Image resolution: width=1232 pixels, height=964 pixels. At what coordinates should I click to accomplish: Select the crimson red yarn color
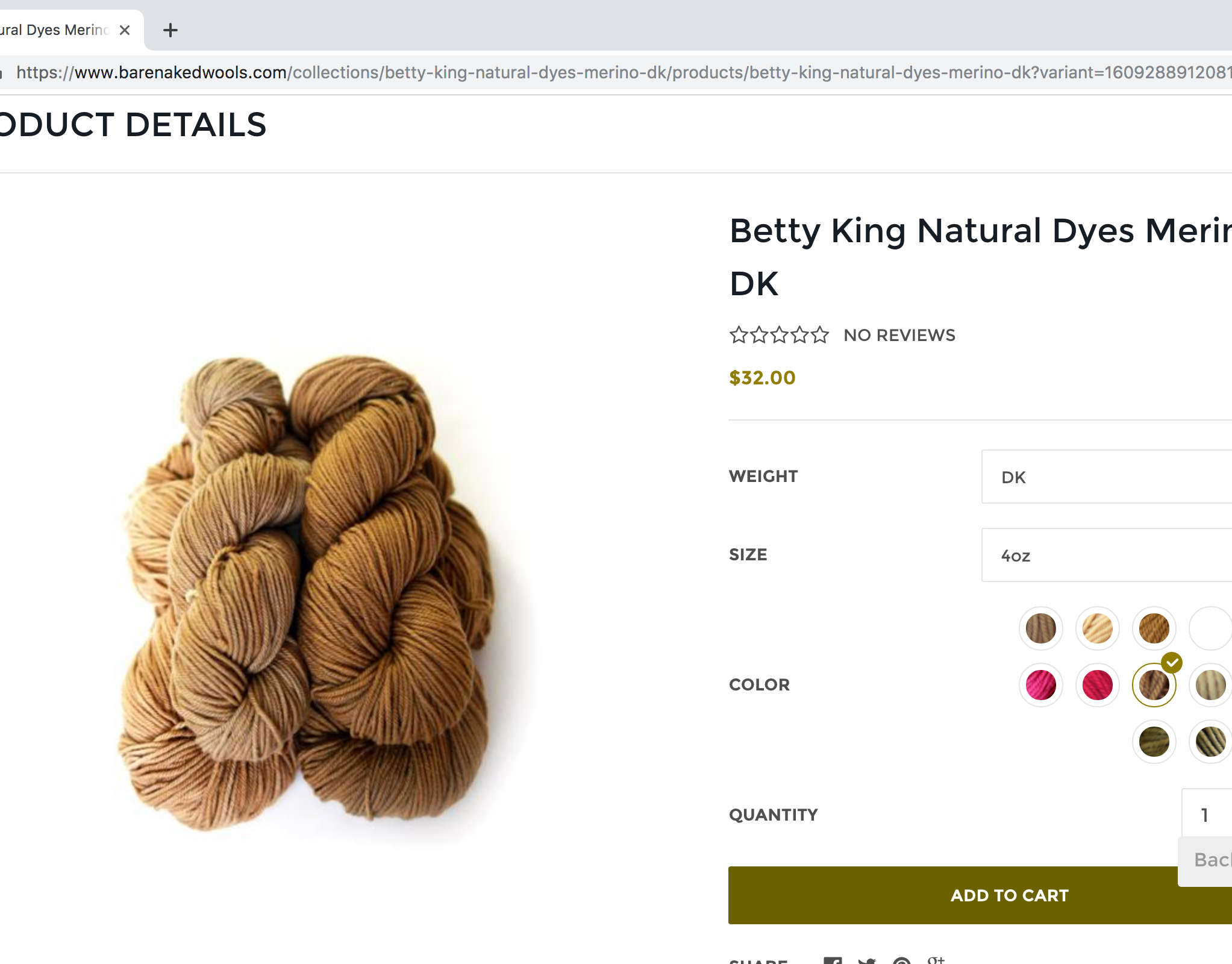click(x=1098, y=685)
